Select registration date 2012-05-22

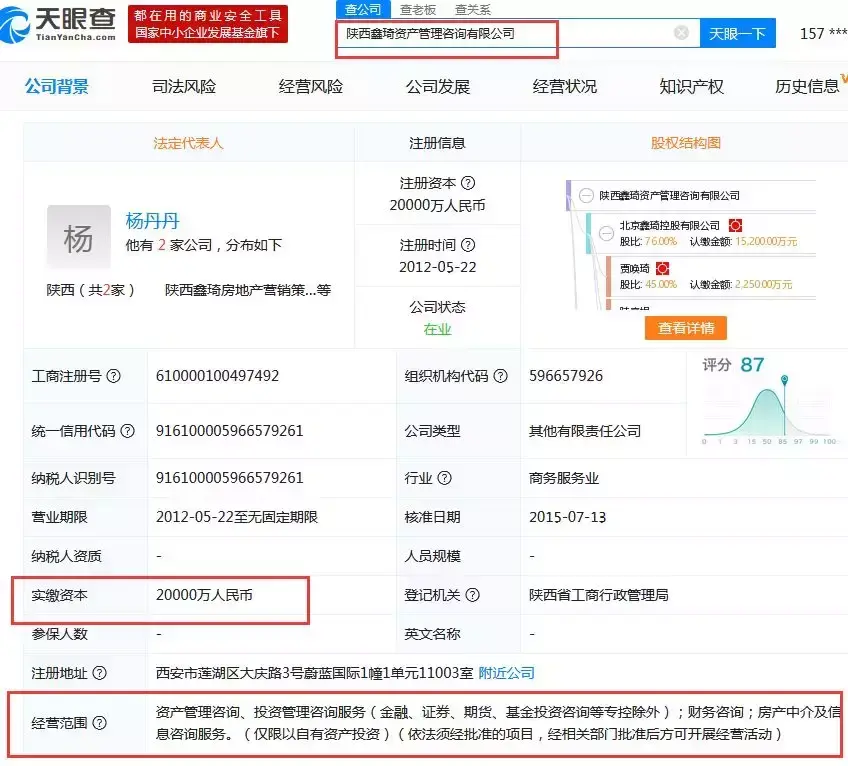438,267
